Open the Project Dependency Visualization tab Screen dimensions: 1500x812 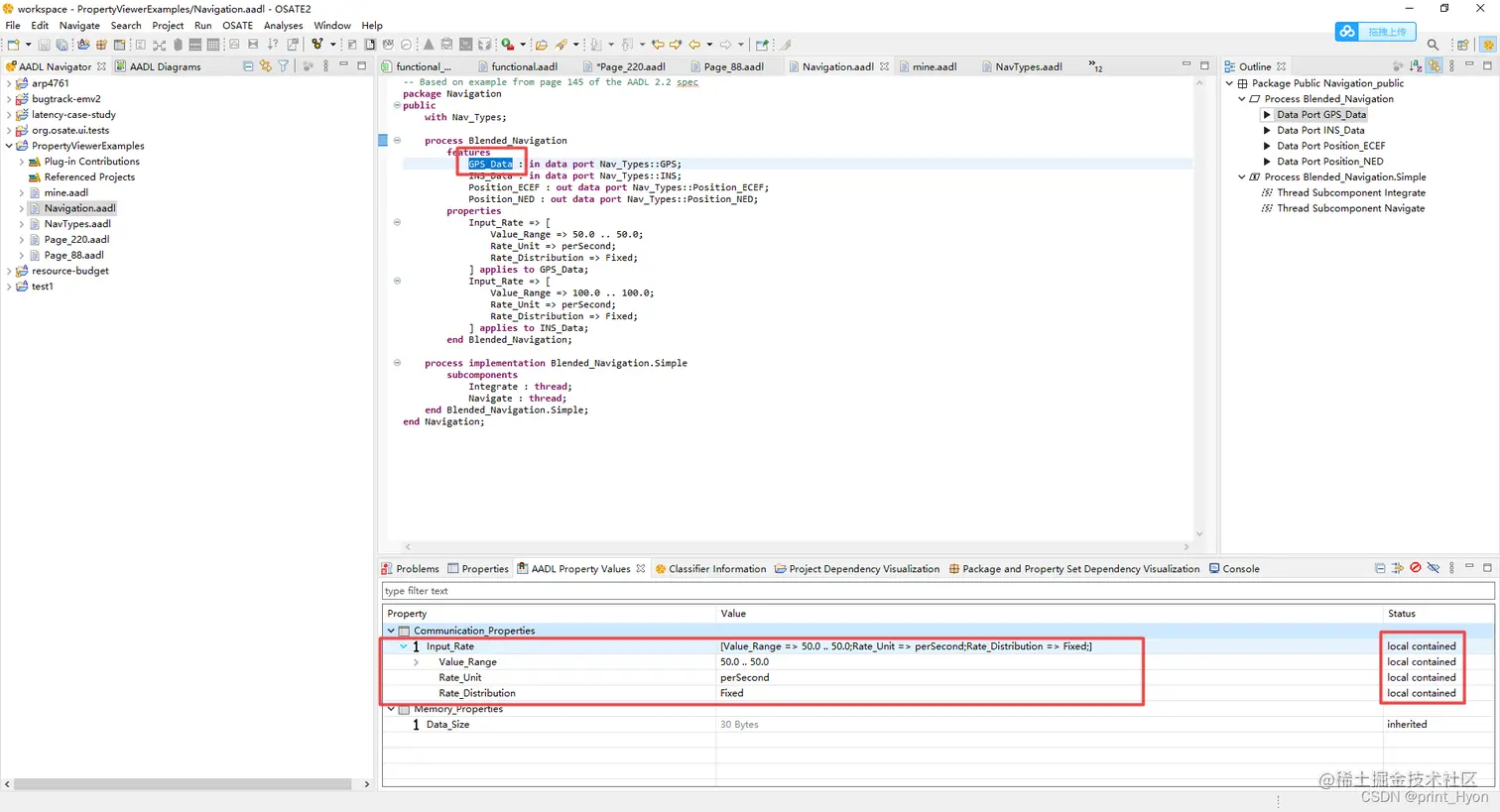click(x=857, y=569)
